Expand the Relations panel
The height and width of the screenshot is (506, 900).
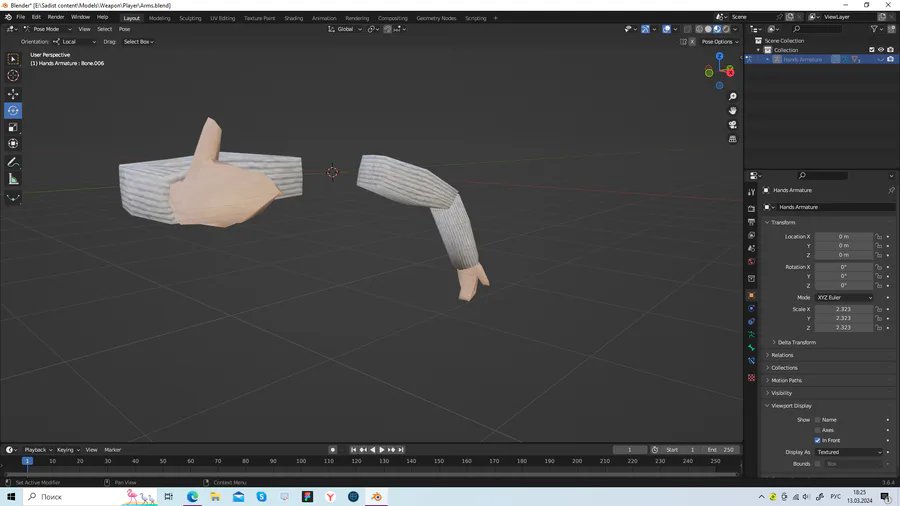point(782,355)
